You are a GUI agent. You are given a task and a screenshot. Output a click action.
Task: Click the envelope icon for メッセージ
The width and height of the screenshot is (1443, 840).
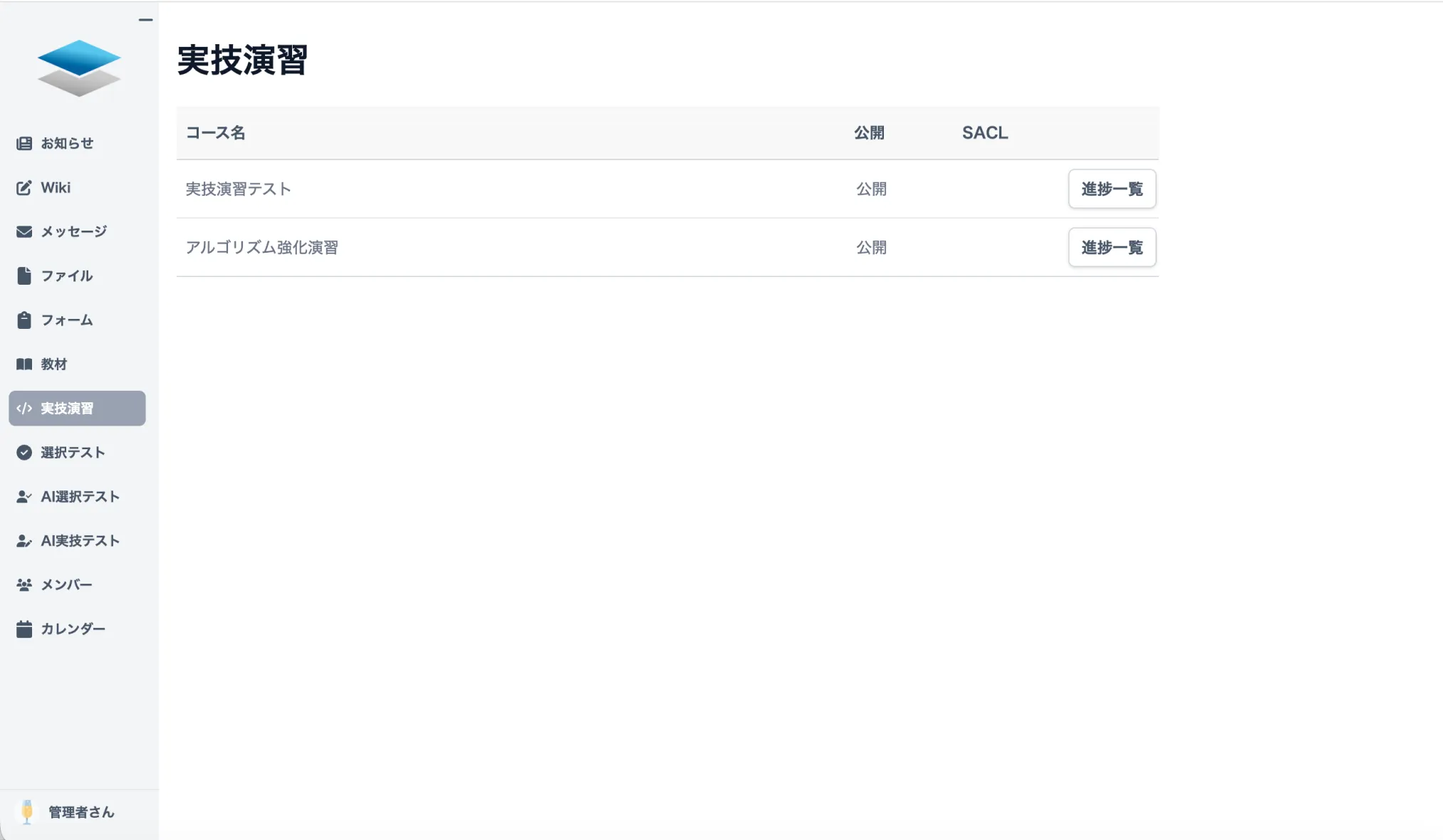point(24,232)
